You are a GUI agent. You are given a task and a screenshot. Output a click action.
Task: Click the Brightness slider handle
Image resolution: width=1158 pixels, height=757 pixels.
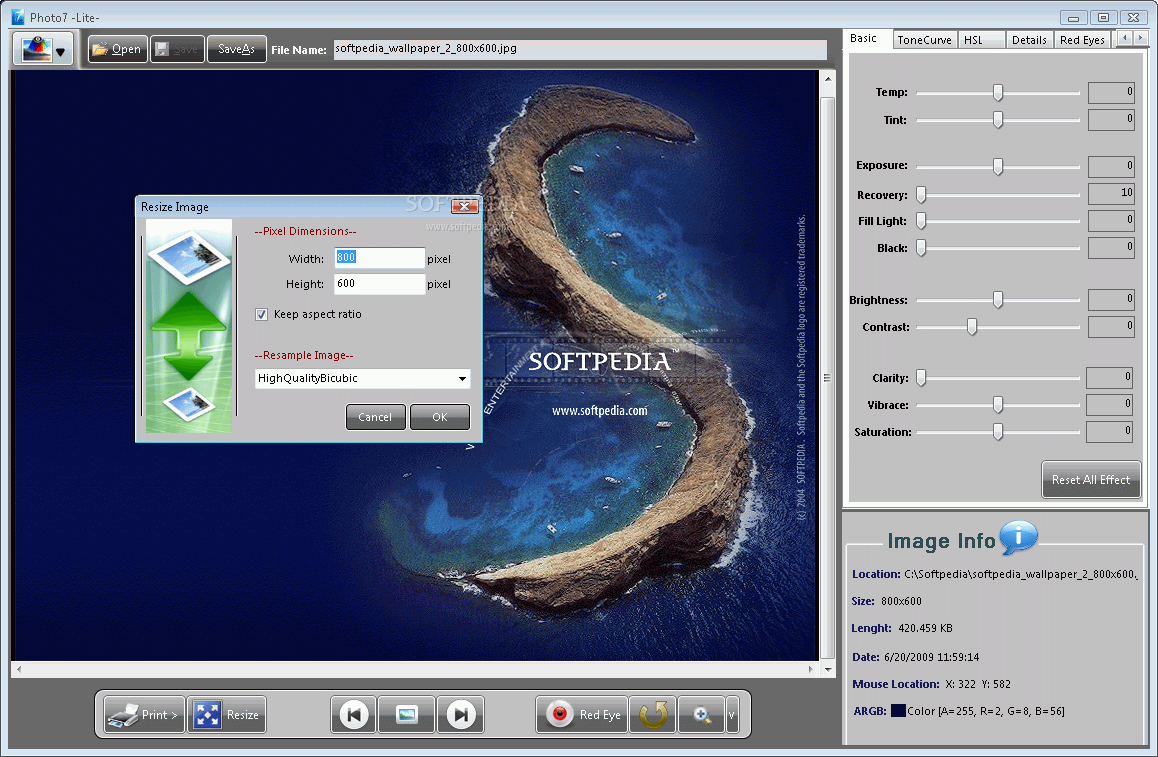click(998, 299)
